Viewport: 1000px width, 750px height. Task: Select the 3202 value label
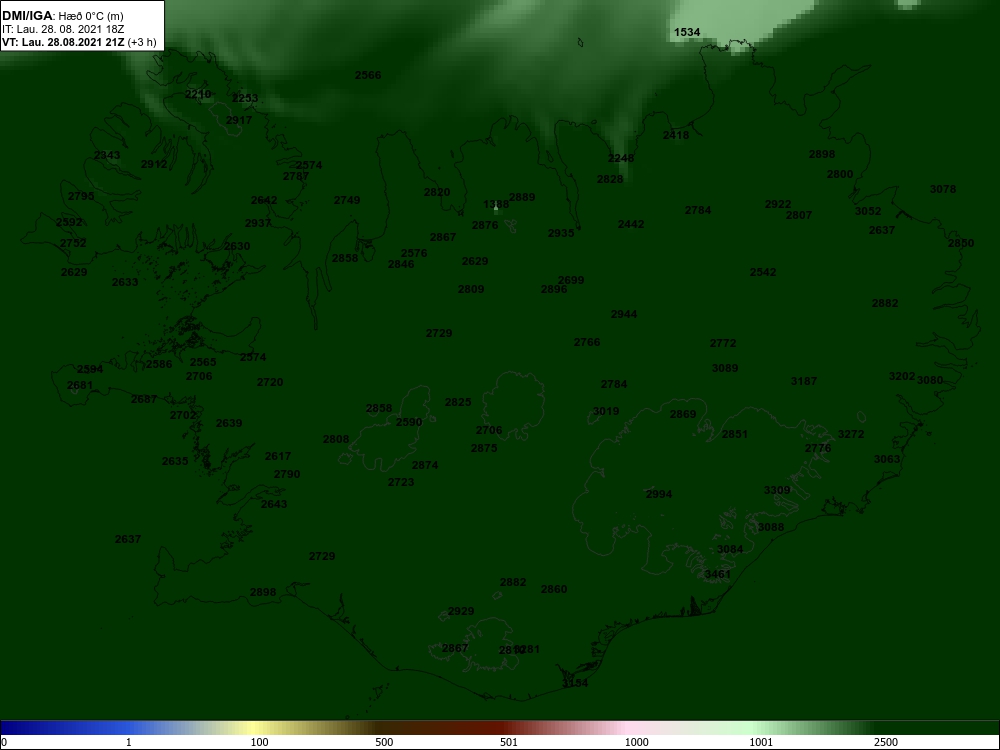902,376
